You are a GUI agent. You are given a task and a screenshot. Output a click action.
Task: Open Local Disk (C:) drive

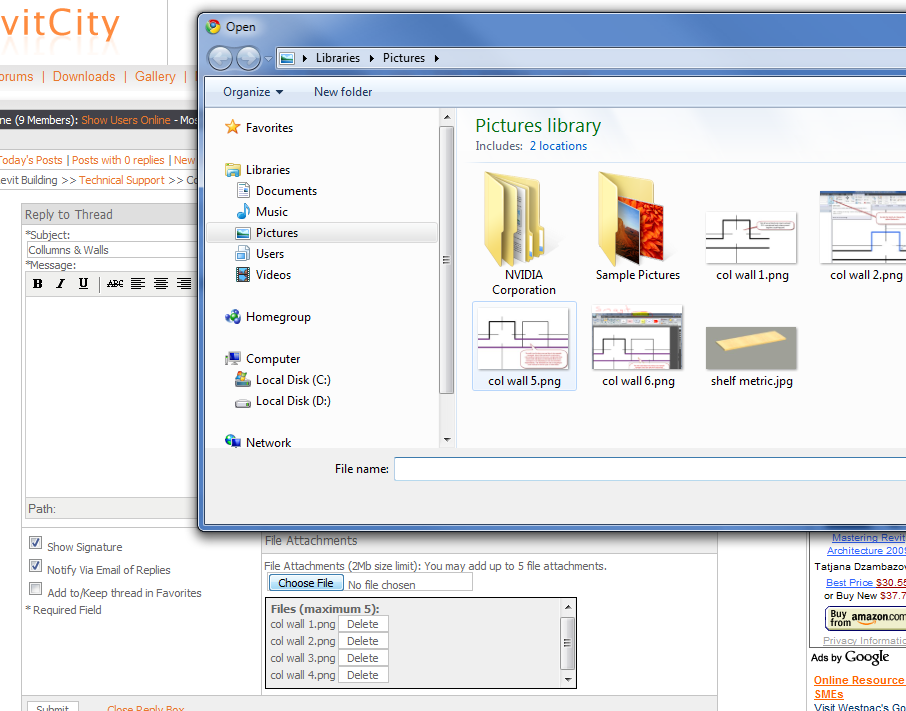[x=283, y=379]
